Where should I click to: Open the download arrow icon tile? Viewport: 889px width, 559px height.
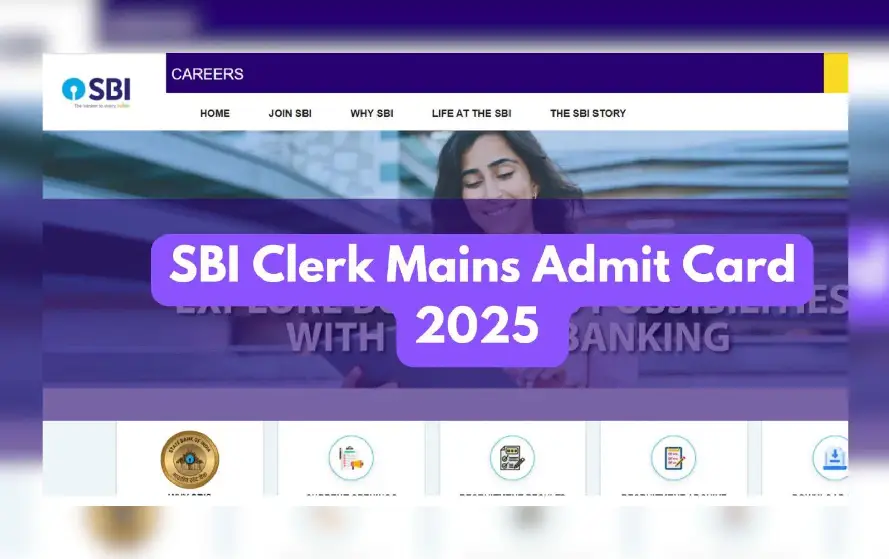[x=831, y=458]
